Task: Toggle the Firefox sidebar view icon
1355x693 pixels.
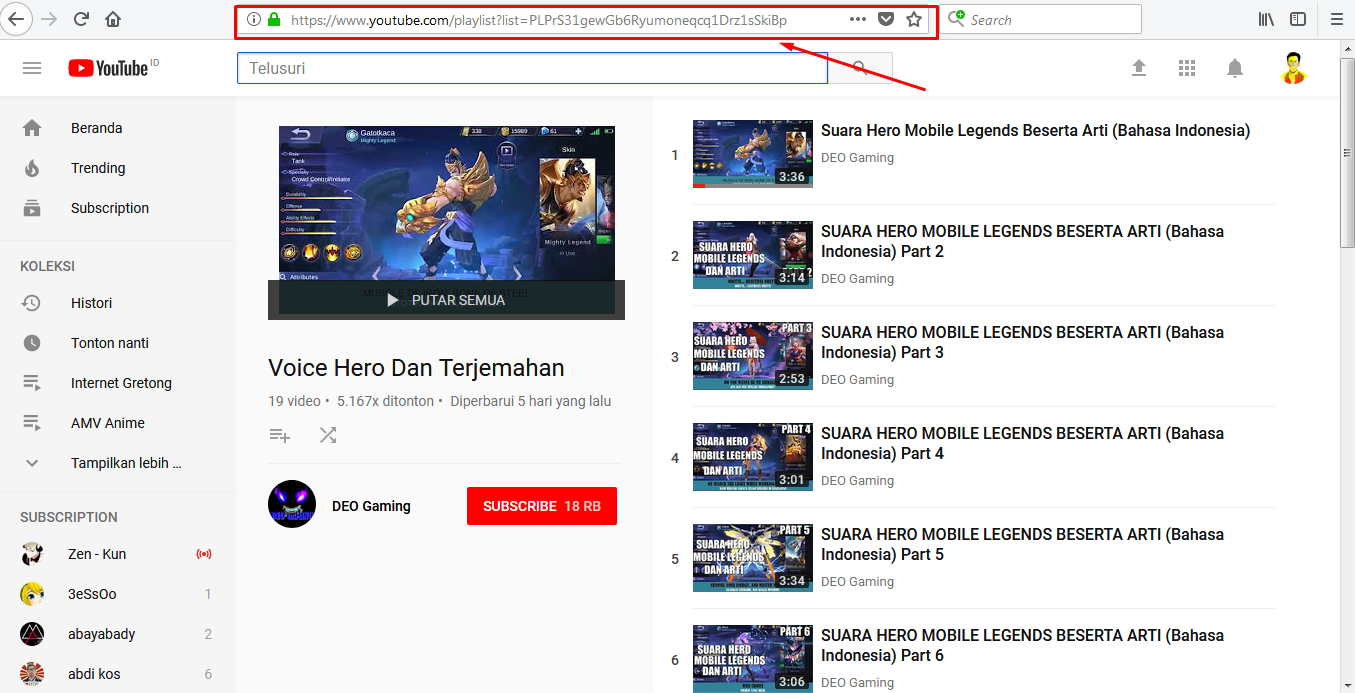Action: pyautogui.click(x=1298, y=19)
